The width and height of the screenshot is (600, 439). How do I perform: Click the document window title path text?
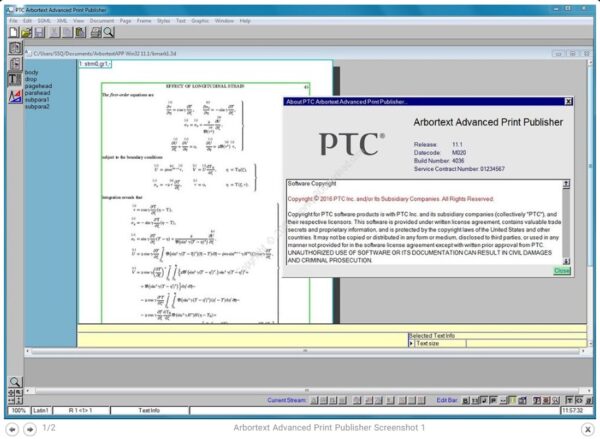click(105, 54)
